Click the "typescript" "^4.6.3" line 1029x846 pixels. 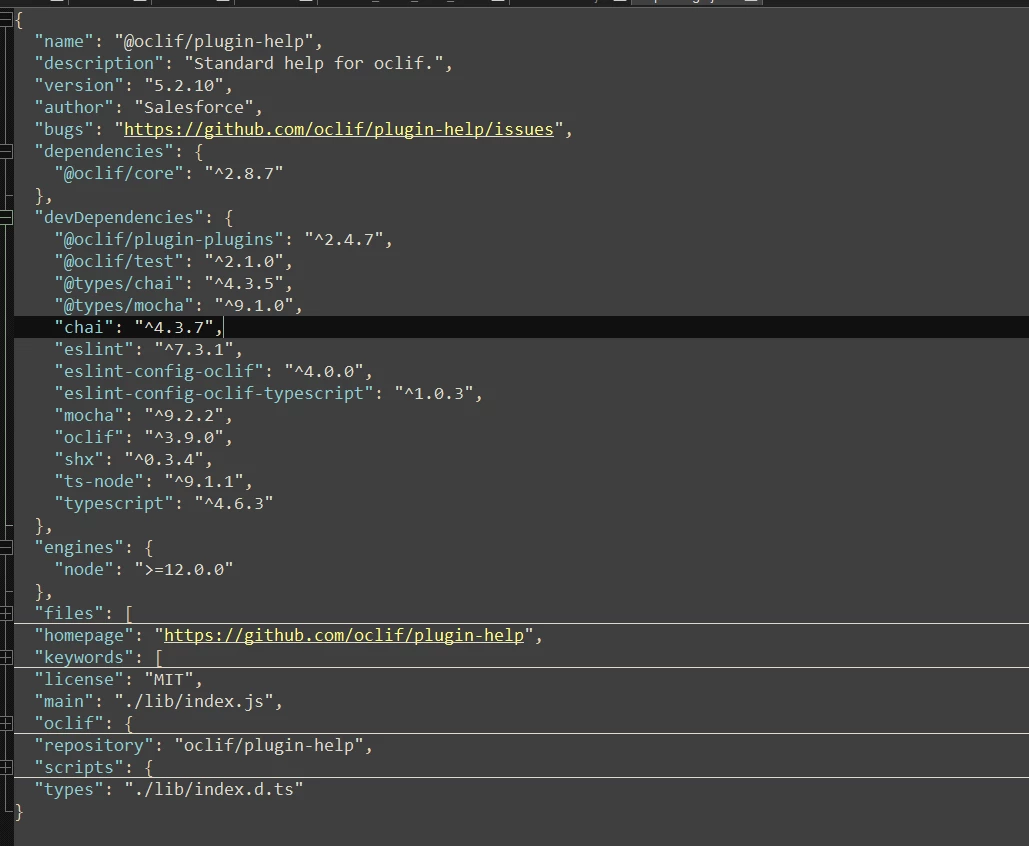pyautogui.click(x=163, y=503)
